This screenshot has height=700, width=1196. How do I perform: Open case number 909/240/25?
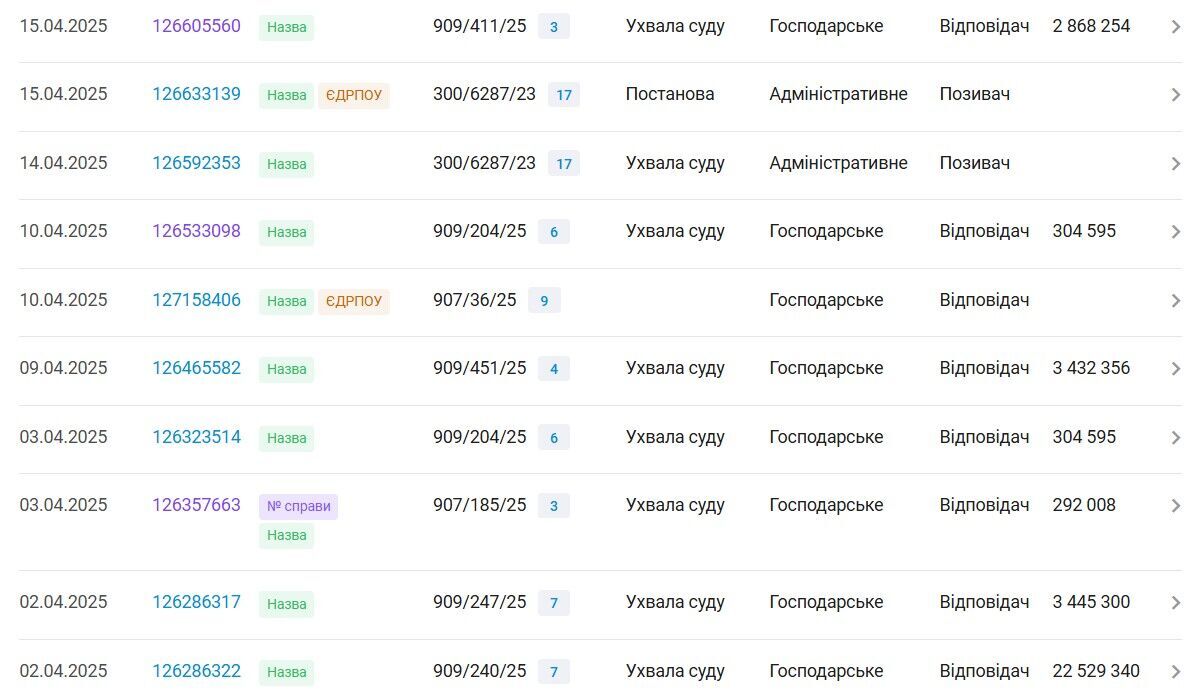click(480, 671)
